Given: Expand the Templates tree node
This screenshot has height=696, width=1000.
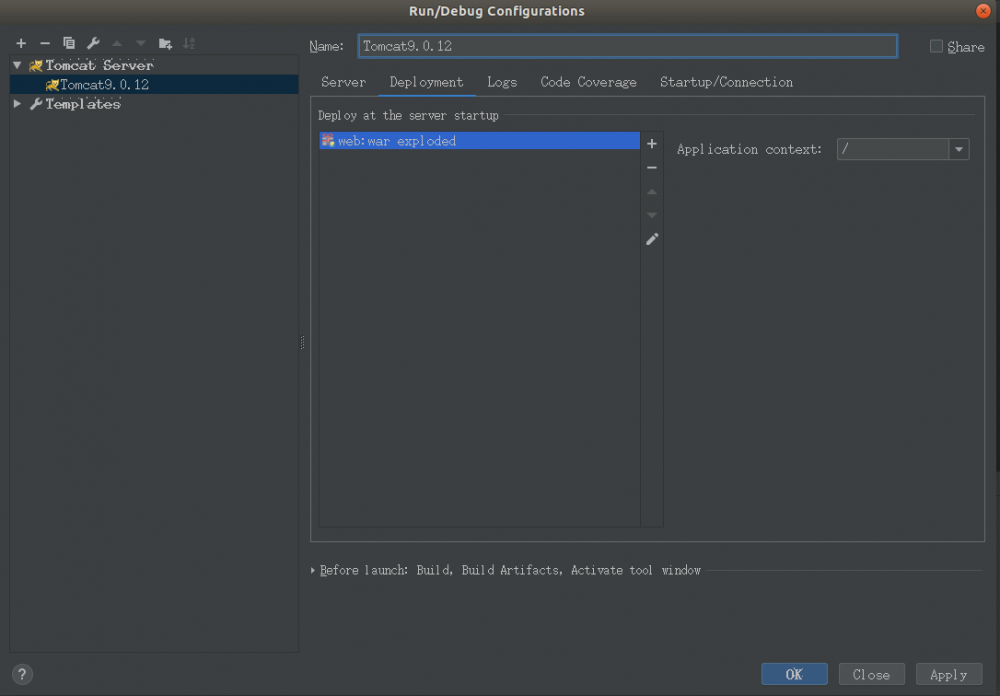Looking at the screenshot, I should coord(16,103).
